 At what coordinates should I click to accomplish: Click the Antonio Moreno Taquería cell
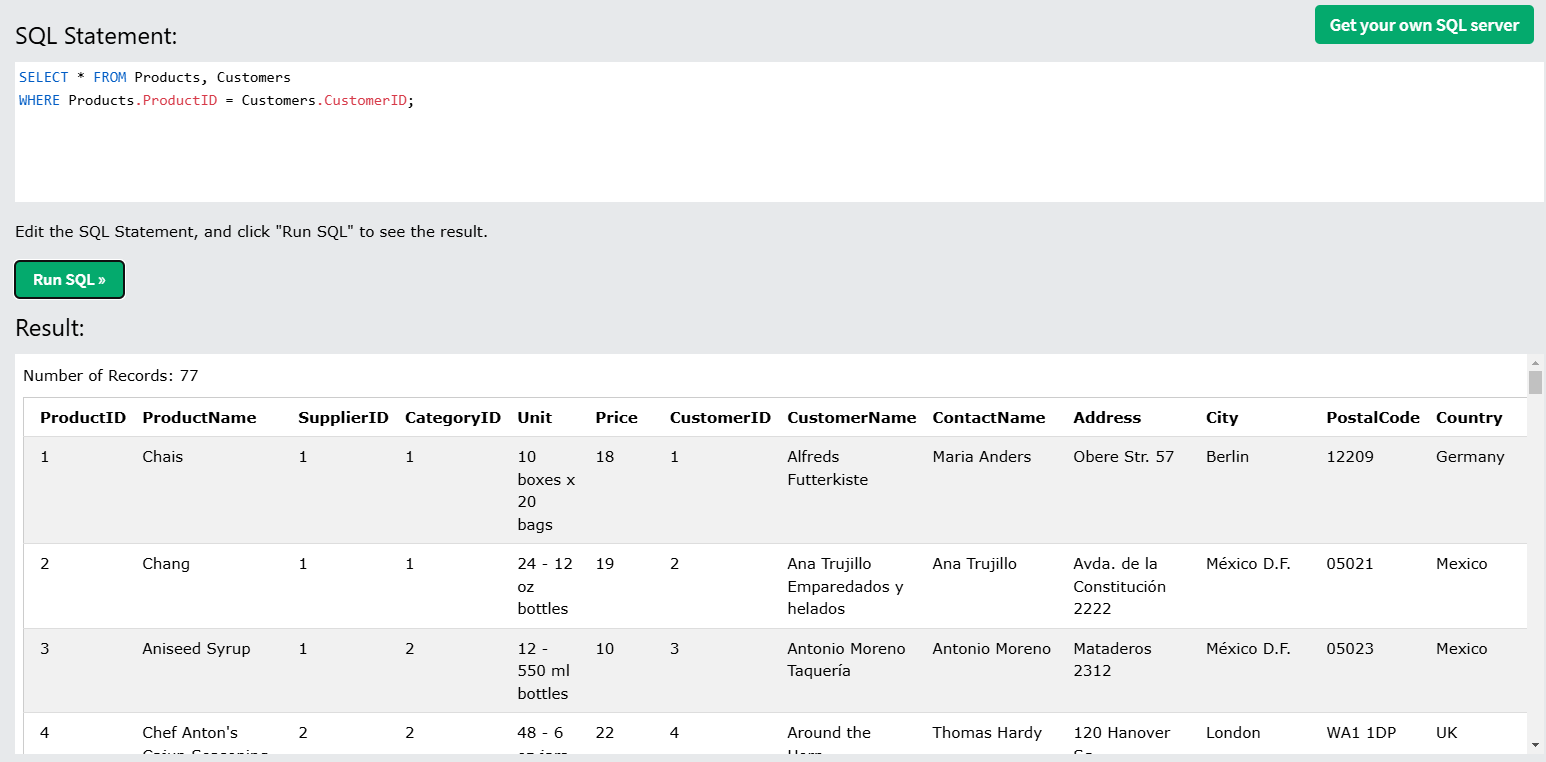(x=846, y=660)
